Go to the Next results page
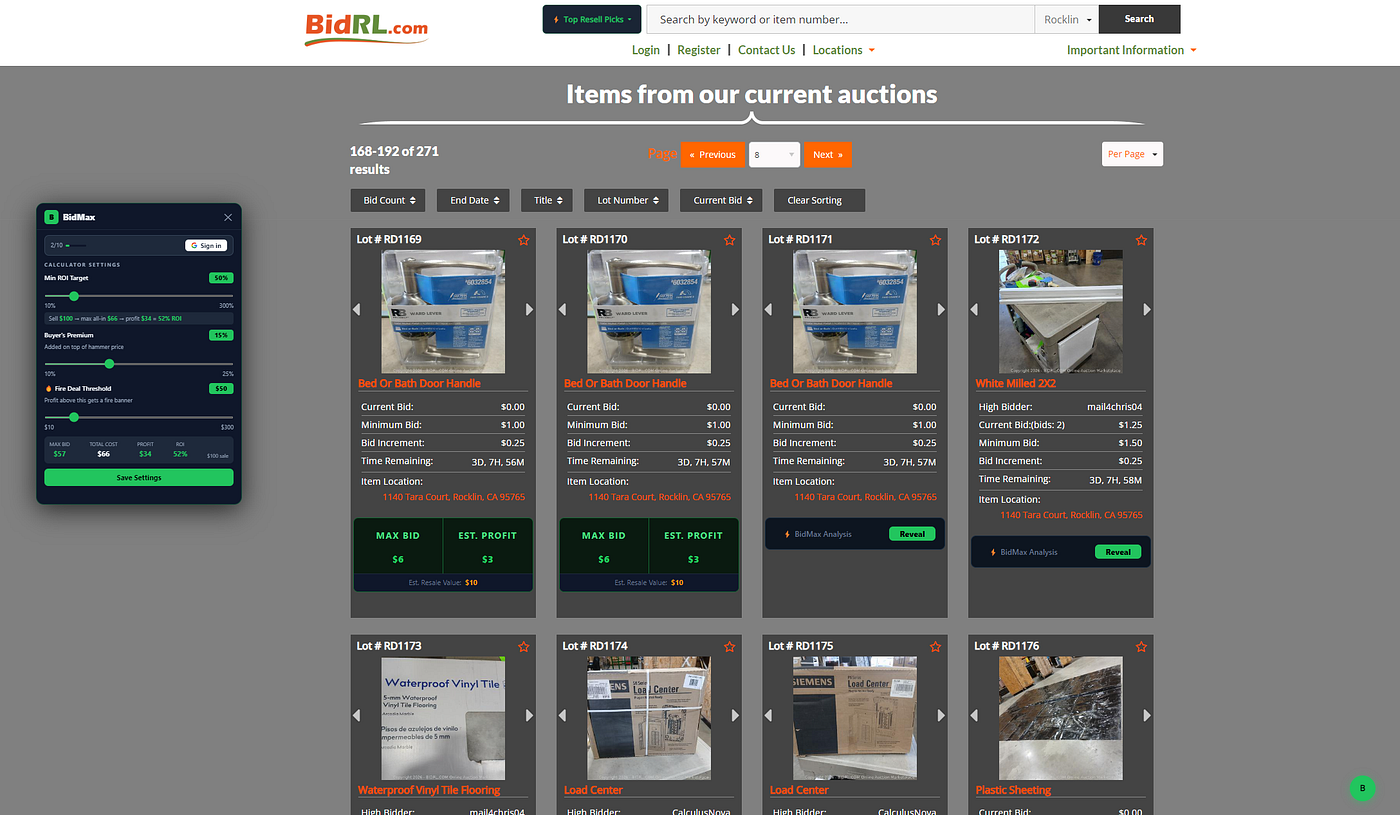The image size is (1400, 815). click(x=827, y=155)
